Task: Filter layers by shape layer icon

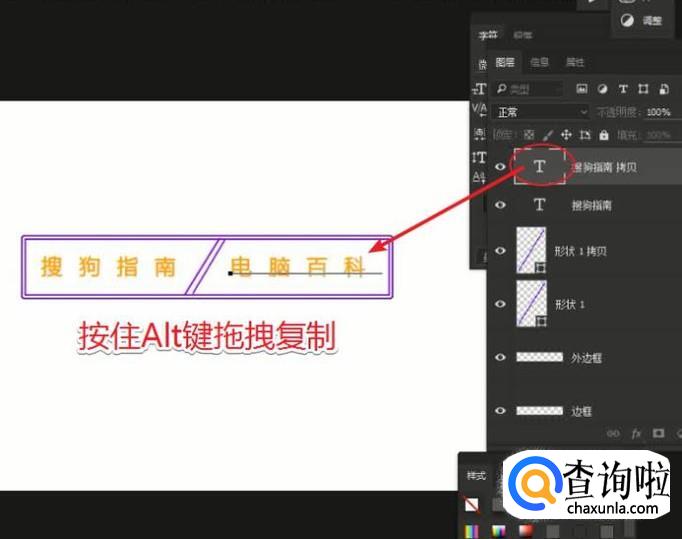Action: tap(643, 89)
